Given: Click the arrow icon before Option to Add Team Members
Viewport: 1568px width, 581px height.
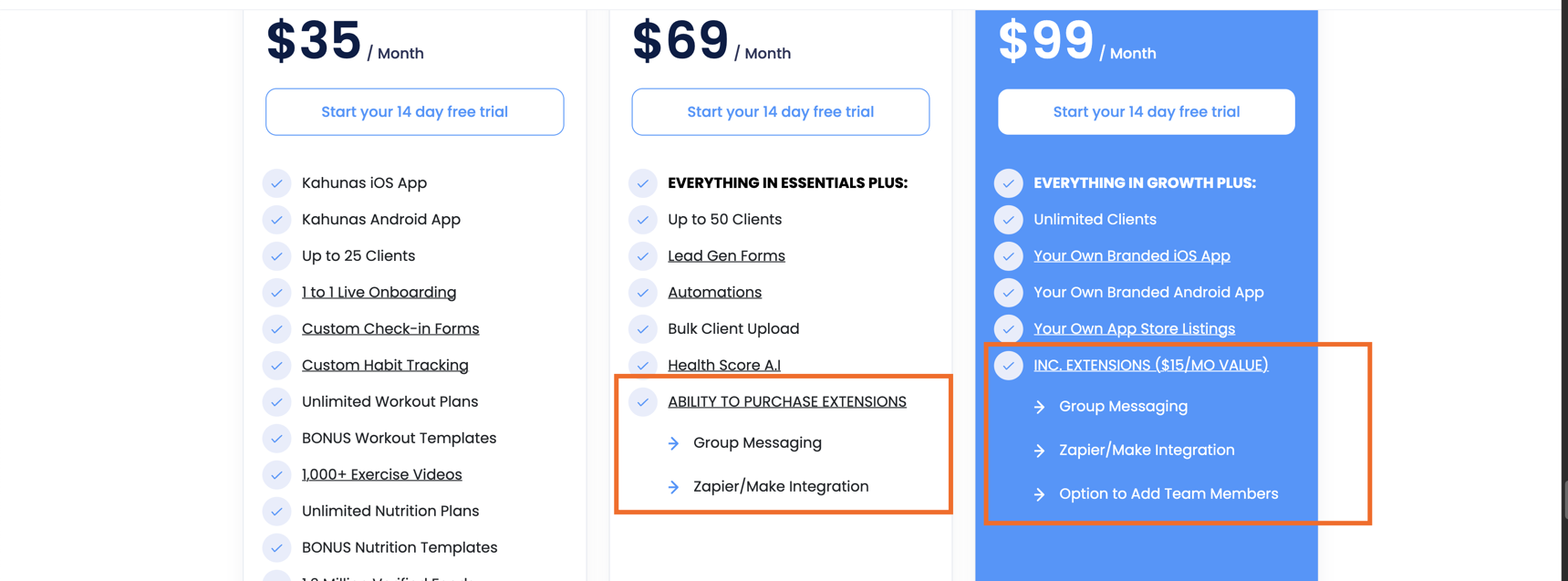Looking at the screenshot, I should [1039, 494].
